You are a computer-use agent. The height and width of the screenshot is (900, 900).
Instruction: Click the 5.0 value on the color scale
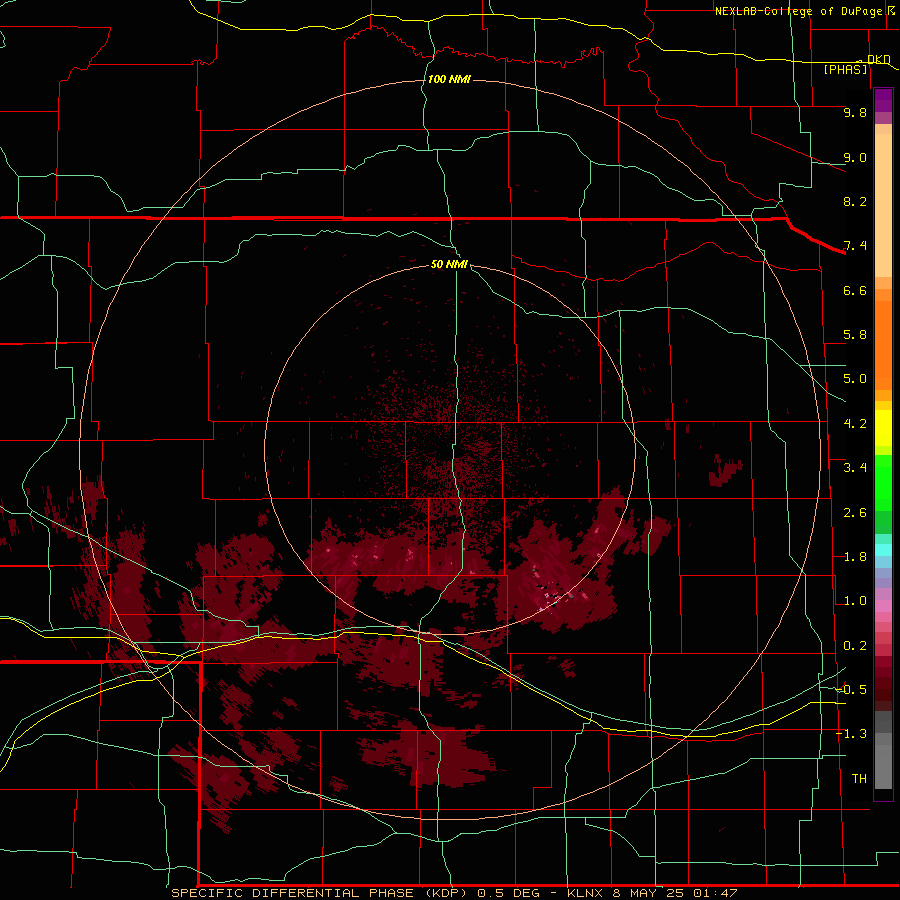coord(855,379)
